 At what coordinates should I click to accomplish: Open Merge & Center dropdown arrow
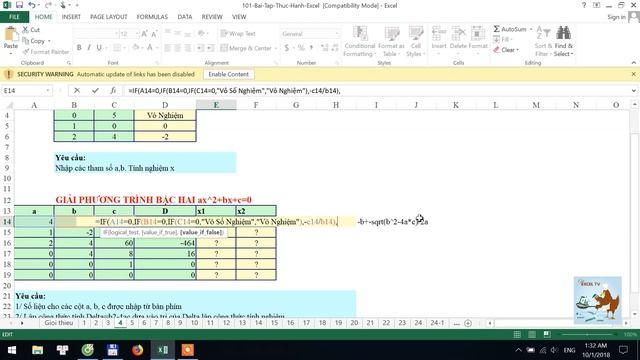coord(276,48)
